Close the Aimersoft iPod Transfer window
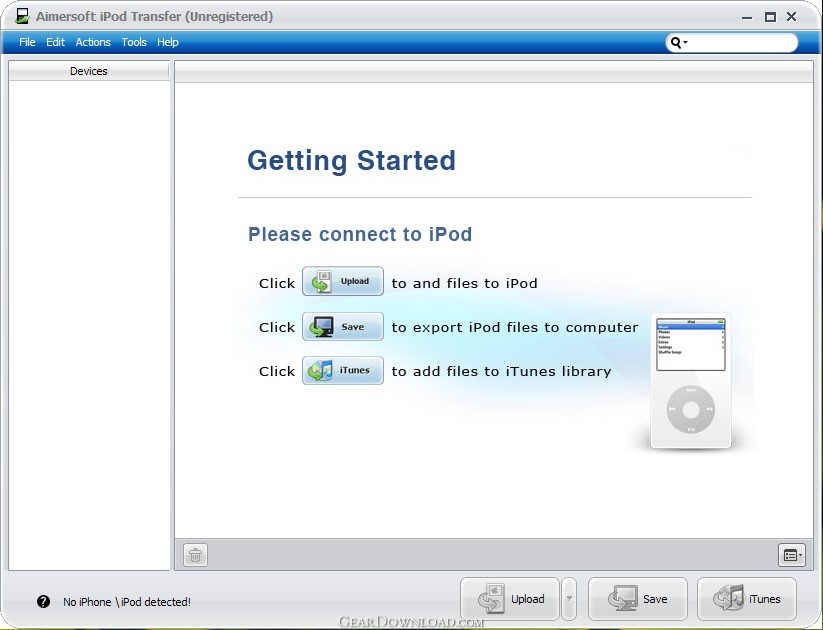Screen dimensions: 823x630 [x=792, y=17]
